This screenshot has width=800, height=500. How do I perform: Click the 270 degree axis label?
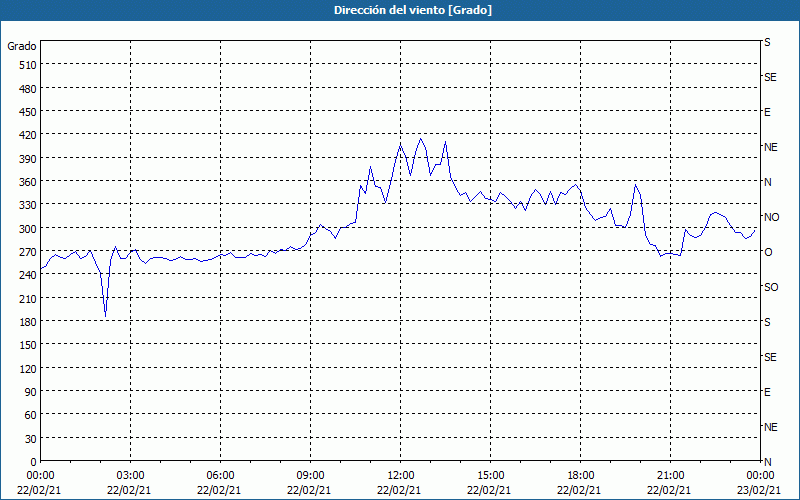pyautogui.click(x=28, y=252)
